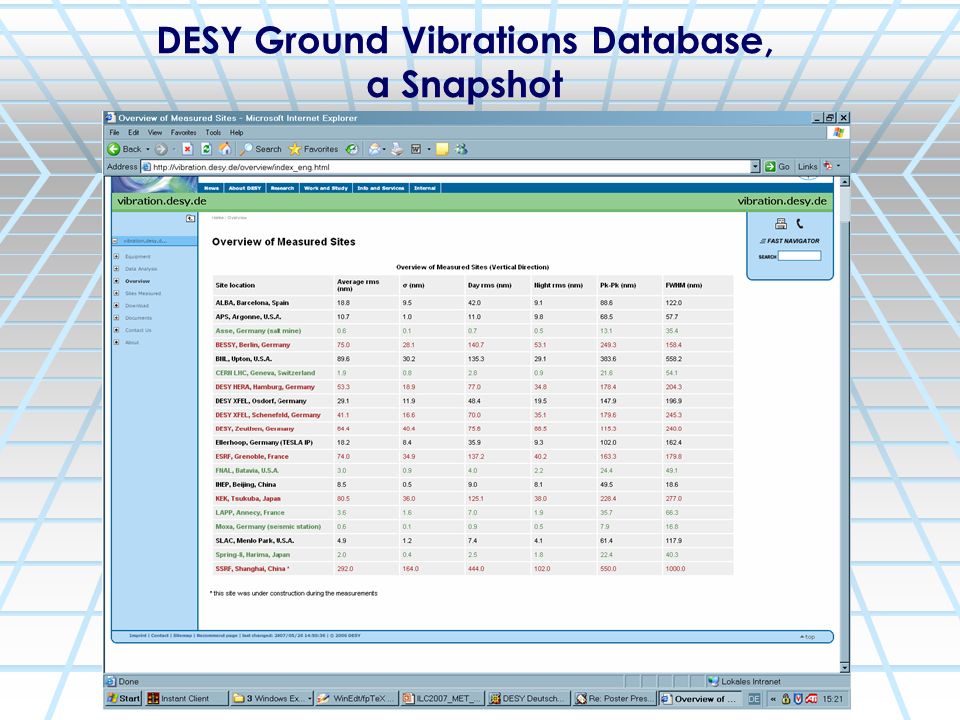Image resolution: width=960 pixels, height=720 pixels.
Task: Click the yellow Discuss note icon
Action: 442,149
